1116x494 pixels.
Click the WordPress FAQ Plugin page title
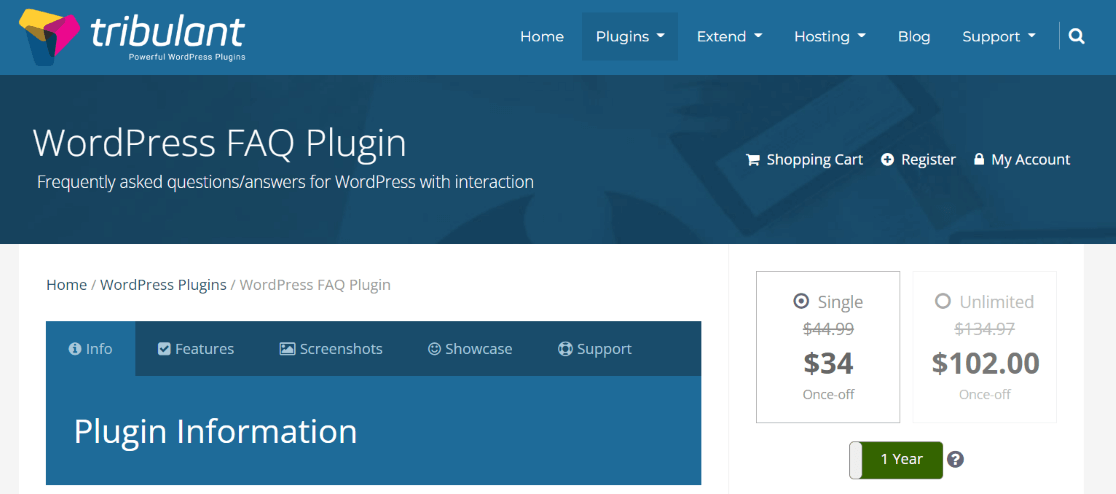[219, 144]
